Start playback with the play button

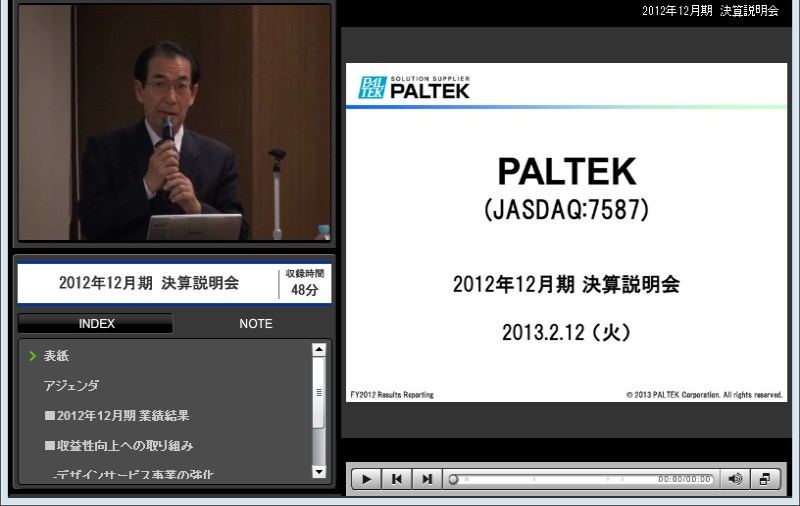[366, 479]
